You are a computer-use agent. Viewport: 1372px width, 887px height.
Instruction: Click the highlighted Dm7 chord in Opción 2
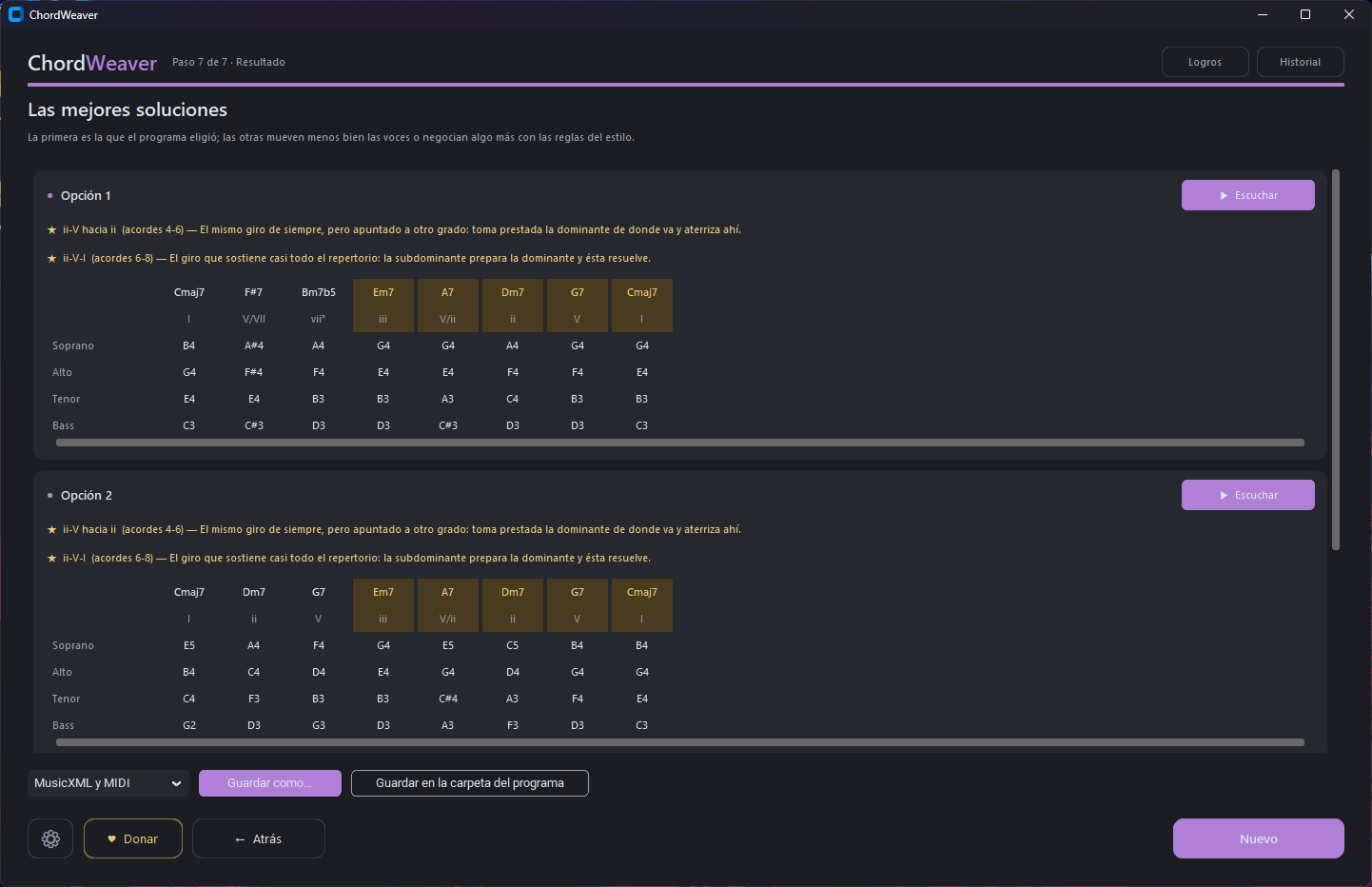tap(513, 605)
